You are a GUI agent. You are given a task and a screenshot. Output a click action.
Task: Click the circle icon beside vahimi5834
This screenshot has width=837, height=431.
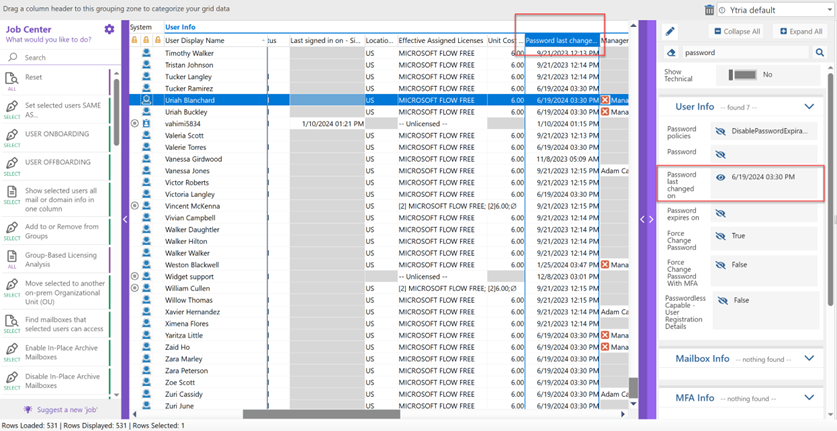135,123
